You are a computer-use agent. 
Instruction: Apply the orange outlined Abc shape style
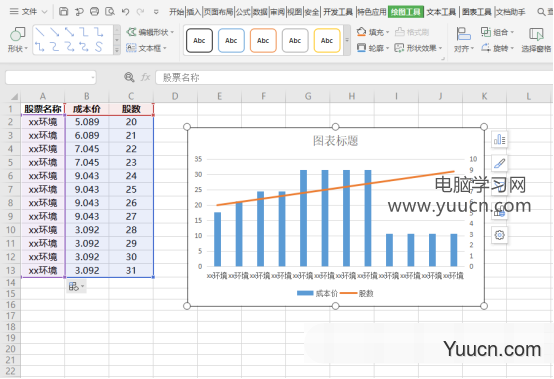point(263,40)
